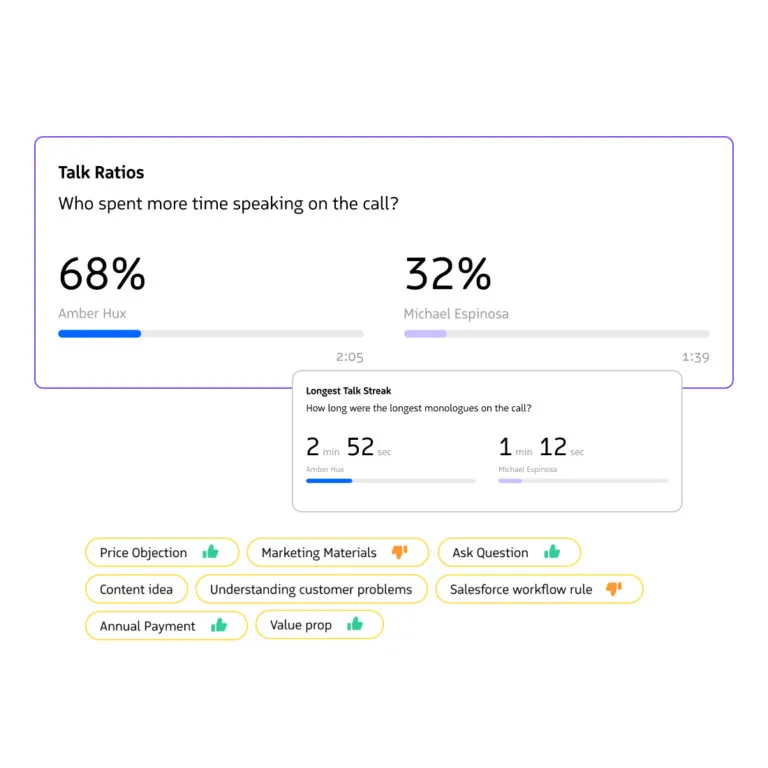Select the Content idea tag

coord(136,589)
